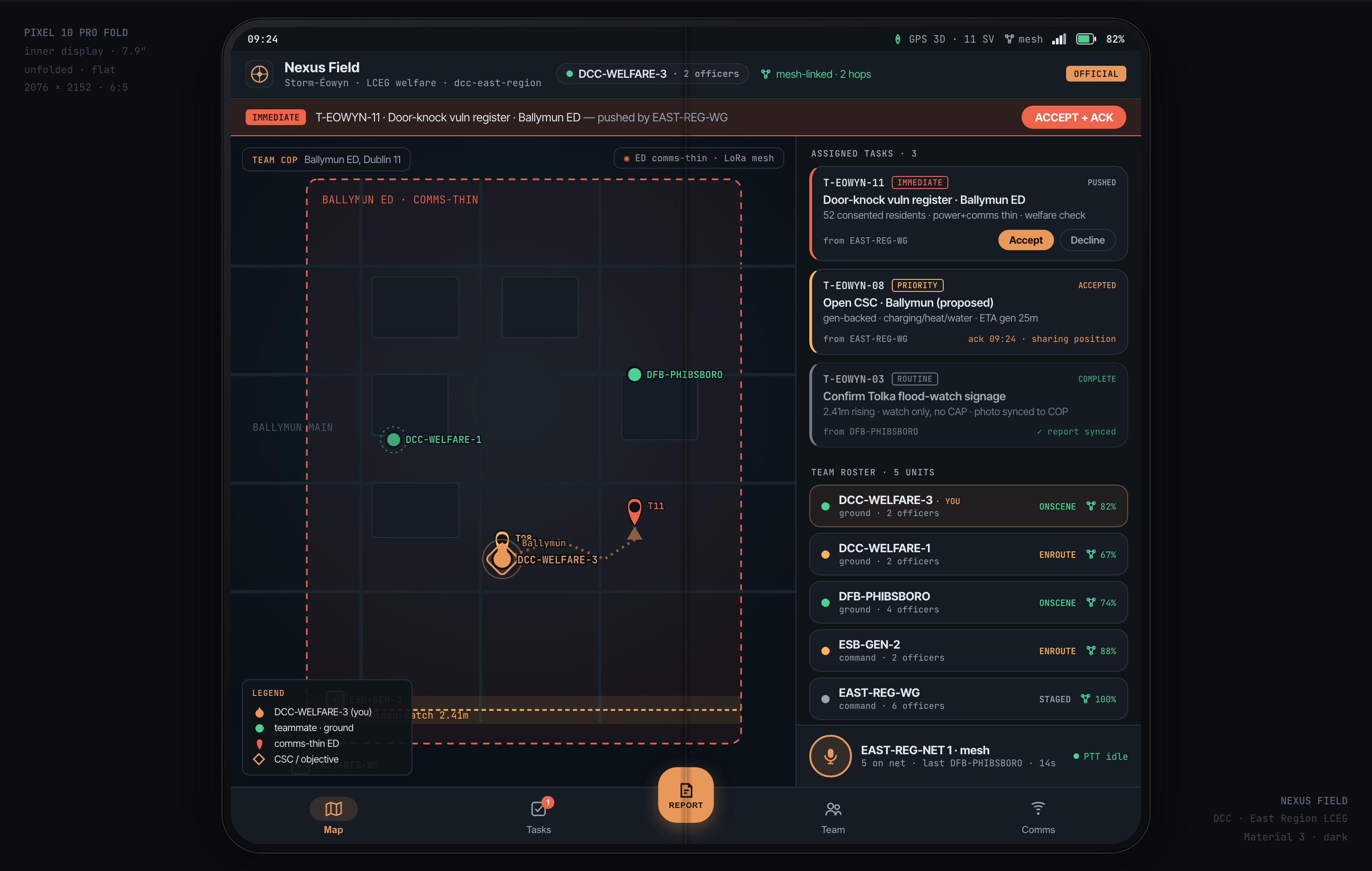Image resolution: width=1372 pixels, height=871 pixels.
Task: Tap the TEAM COP Ballymun ED chip
Action: pyautogui.click(x=326, y=159)
